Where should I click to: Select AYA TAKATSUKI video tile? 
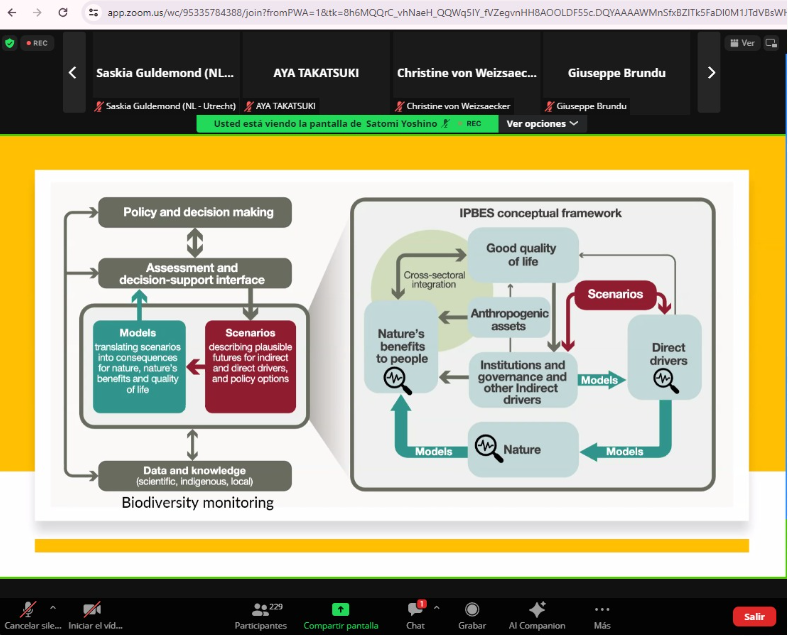[x=316, y=73]
